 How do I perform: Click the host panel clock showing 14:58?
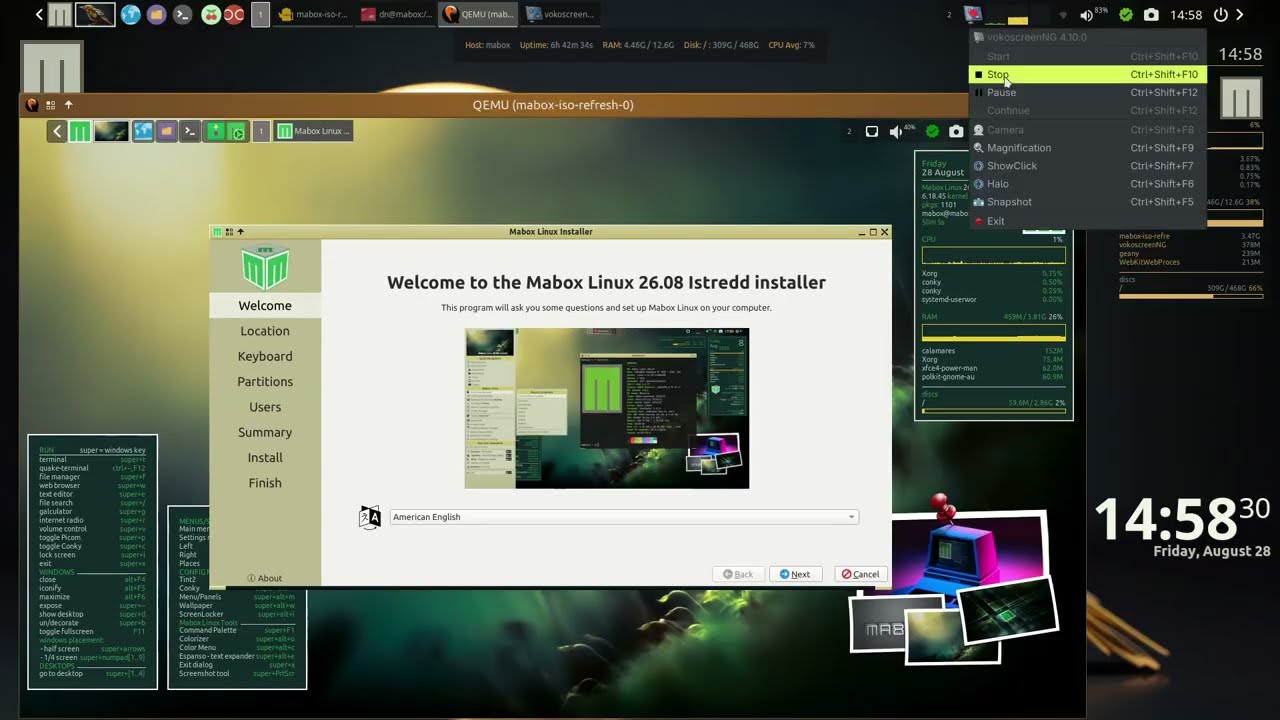click(x=1186, y=15)
